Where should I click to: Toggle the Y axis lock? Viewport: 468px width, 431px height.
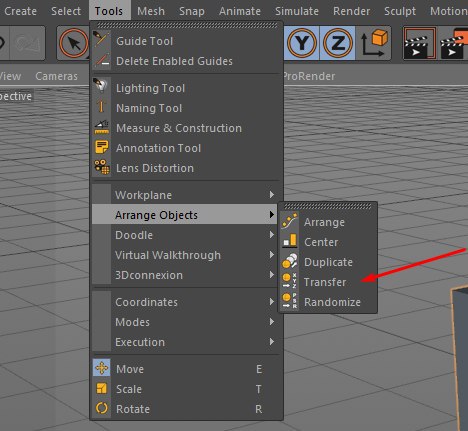302,43
